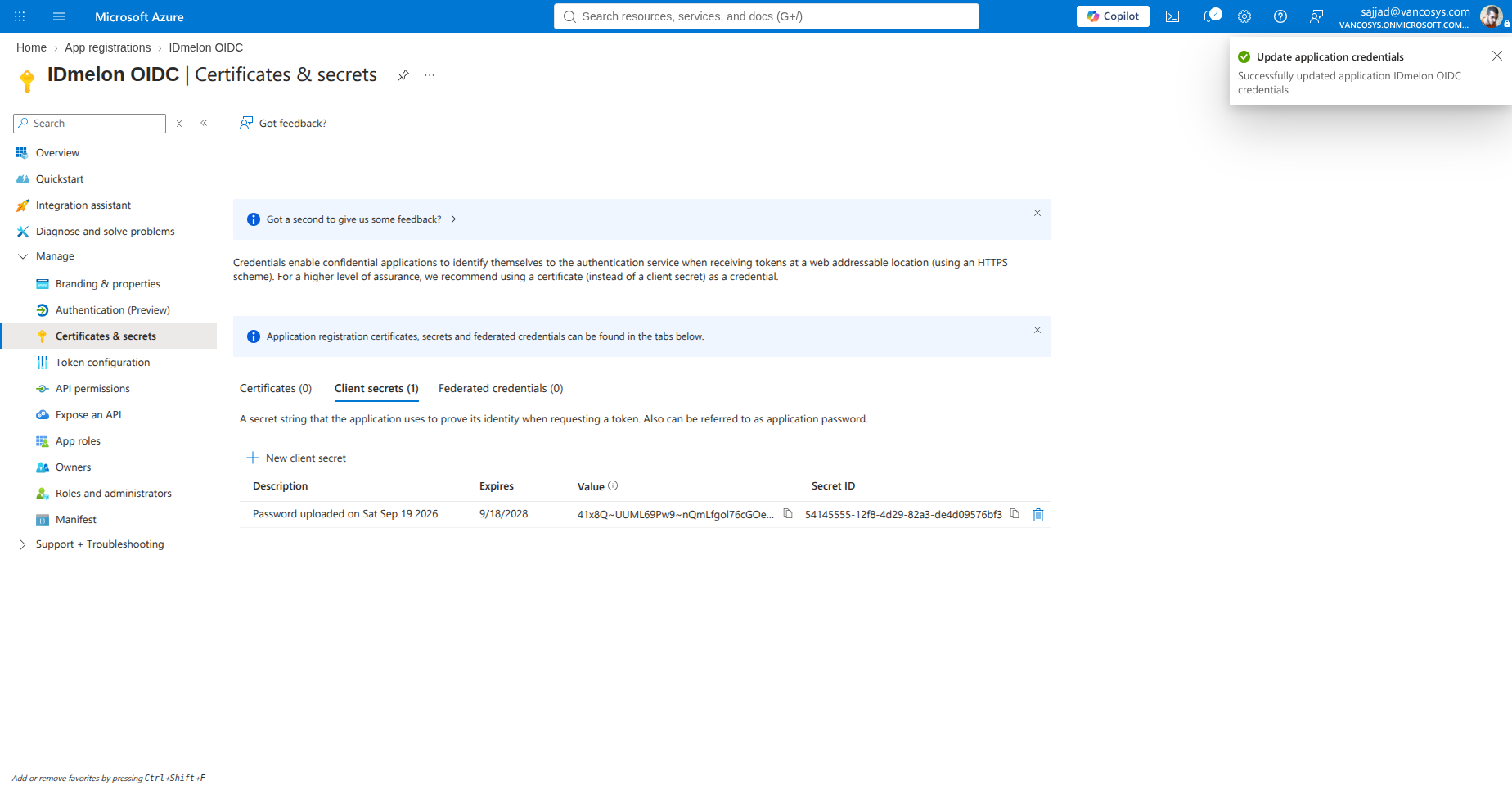
Task: Select the secret value starting 41x8Q
Action: [675, 515]
